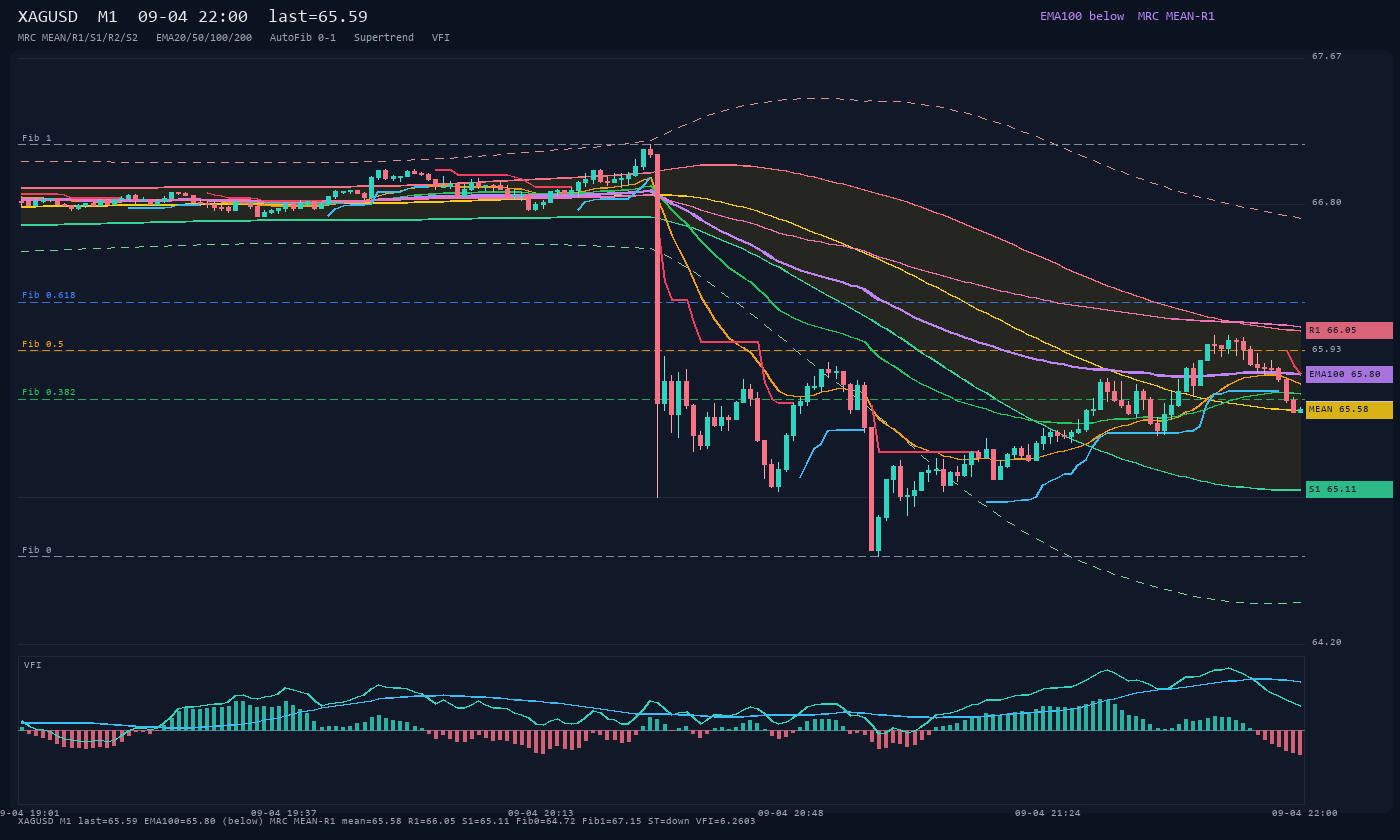Click the 'MRC MEAN-R1' status text
Viewport: 1400px width, 840px height.
point(1176,16)
